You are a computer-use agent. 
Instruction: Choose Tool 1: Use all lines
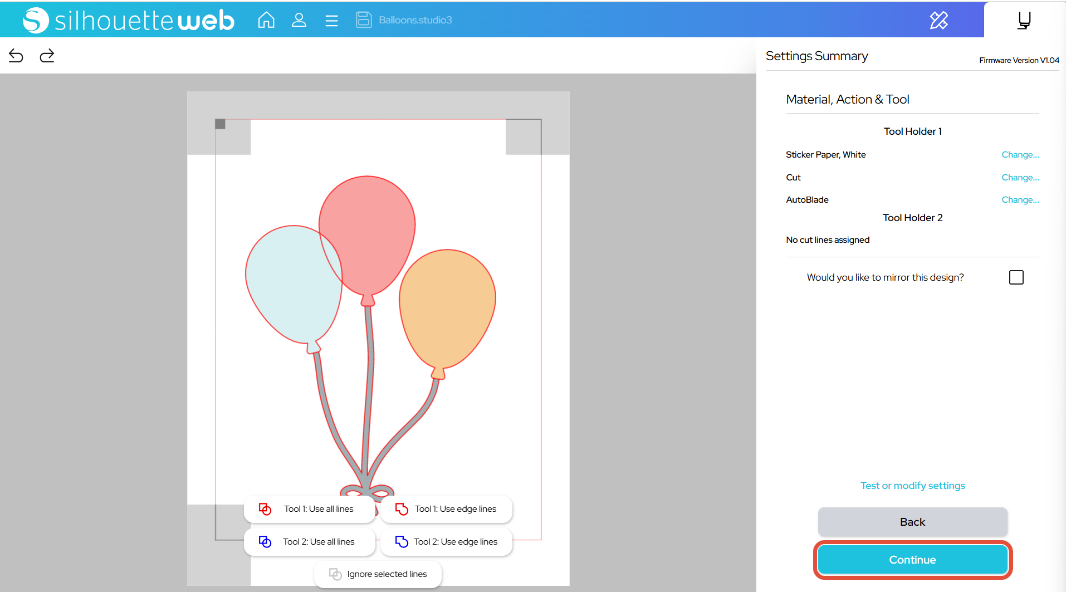click(309, 509)
